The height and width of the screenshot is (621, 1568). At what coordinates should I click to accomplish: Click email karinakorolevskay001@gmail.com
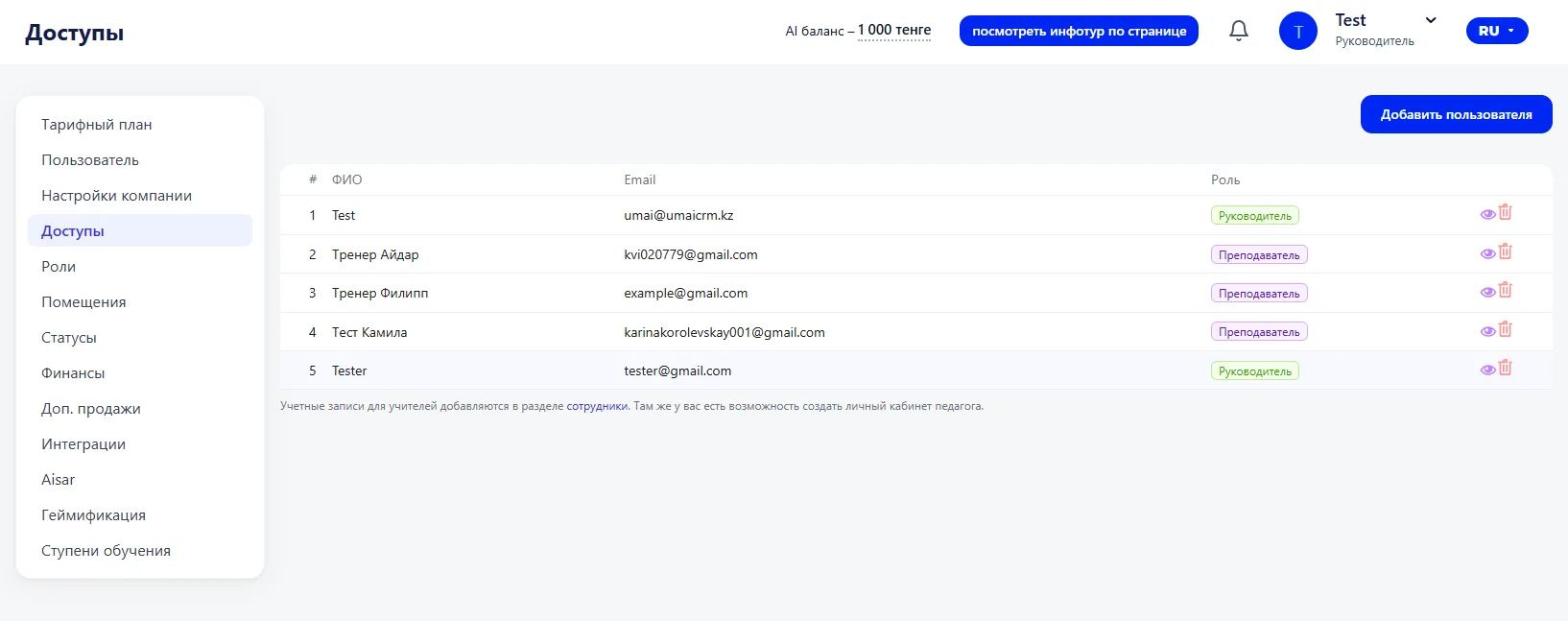tap(725, 332)
